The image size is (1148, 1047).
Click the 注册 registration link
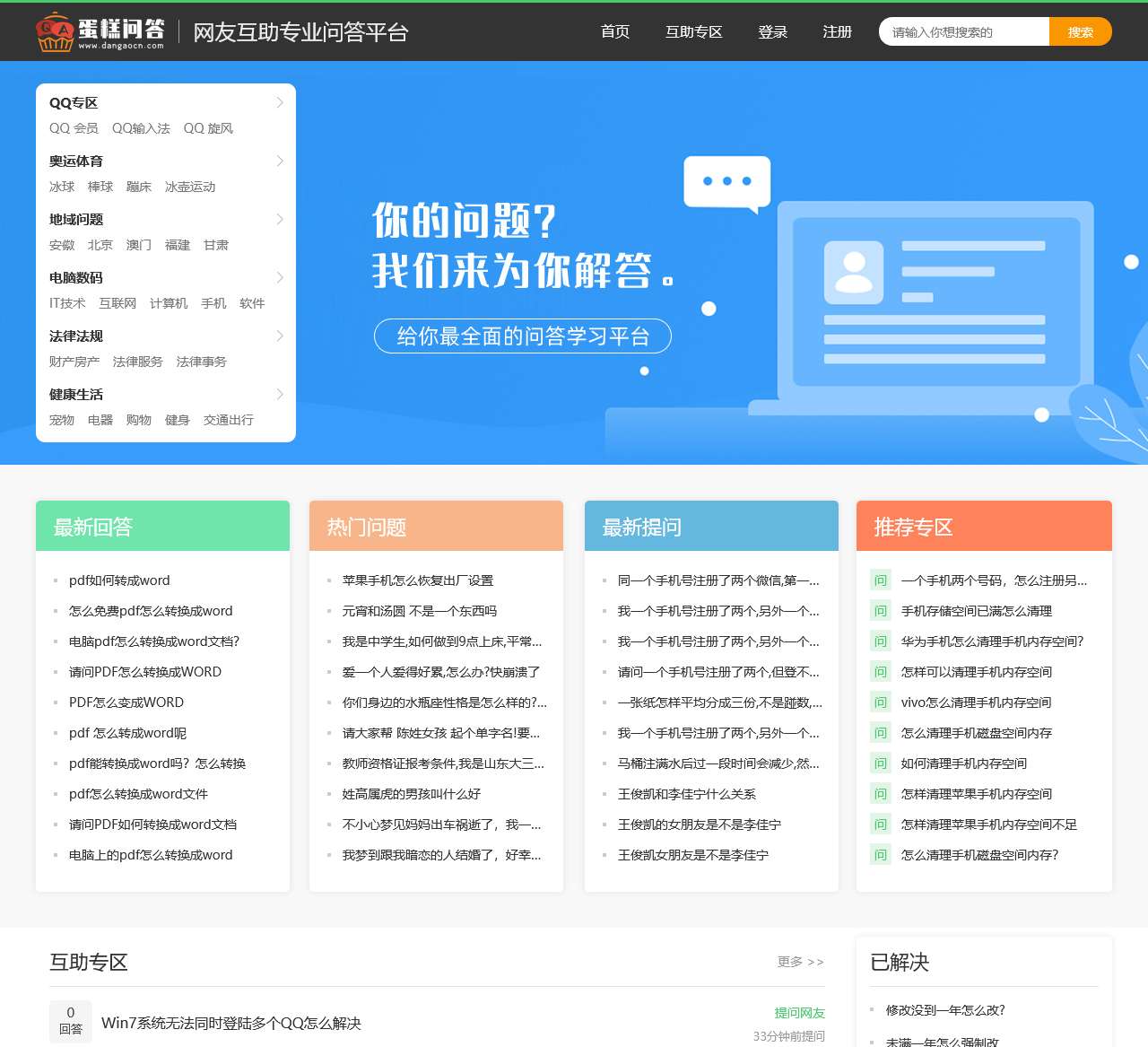click(x=836, y=31)
